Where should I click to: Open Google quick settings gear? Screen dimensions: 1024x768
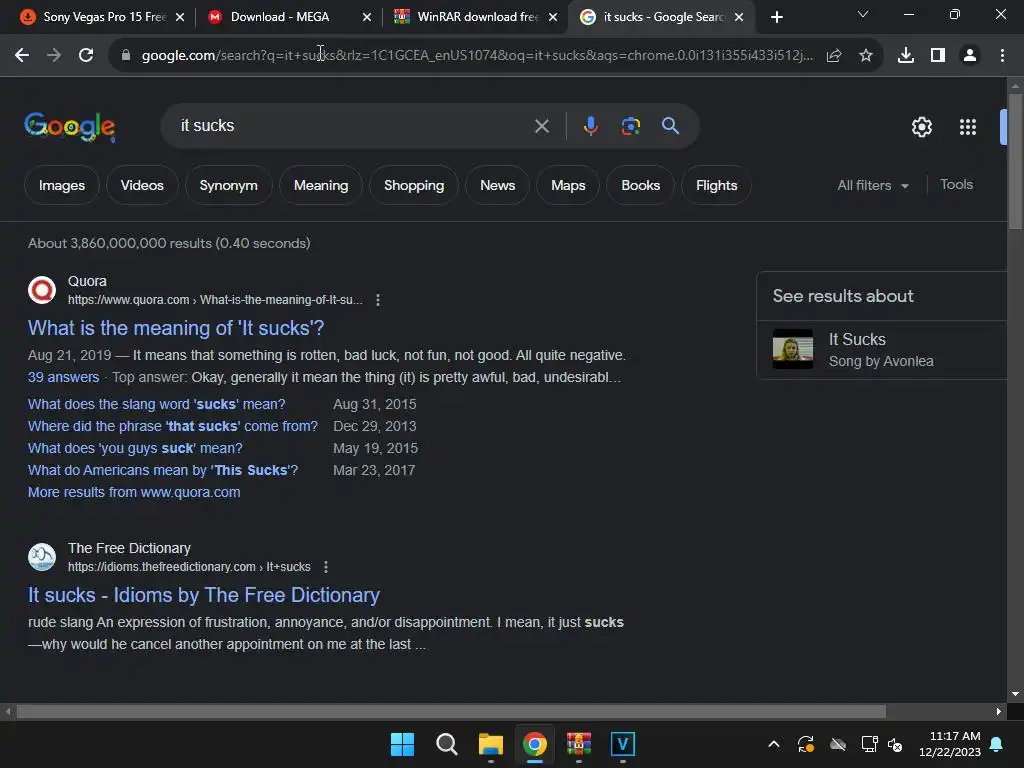(x=921, y=127)
